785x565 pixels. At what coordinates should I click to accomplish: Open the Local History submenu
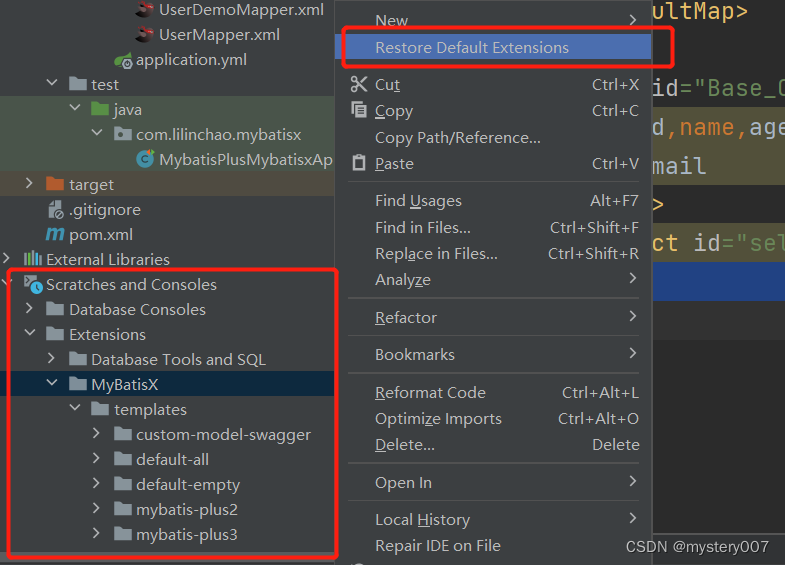pyautogui.click(x=493, y=520)
